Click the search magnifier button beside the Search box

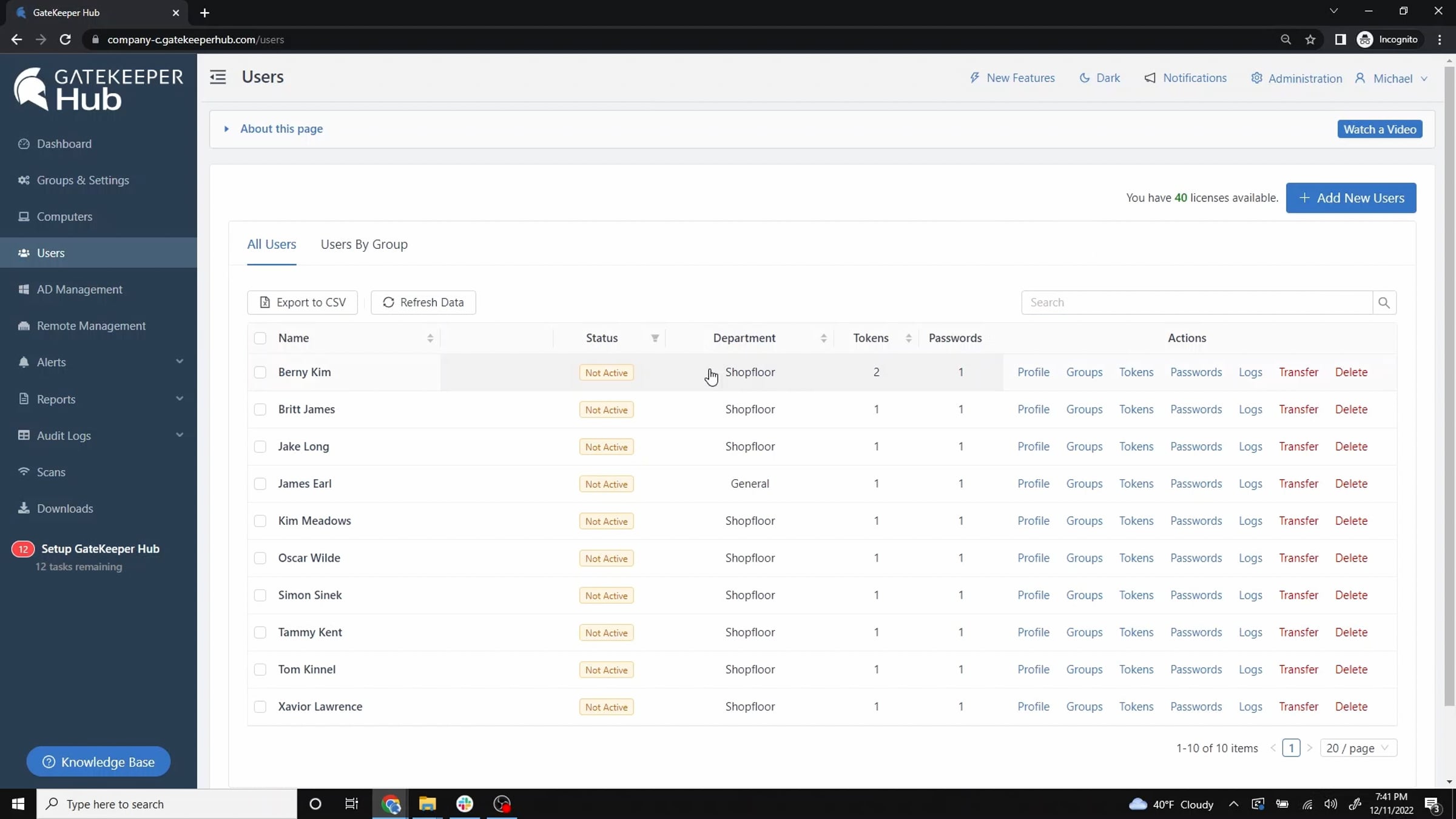[1384, 302]
